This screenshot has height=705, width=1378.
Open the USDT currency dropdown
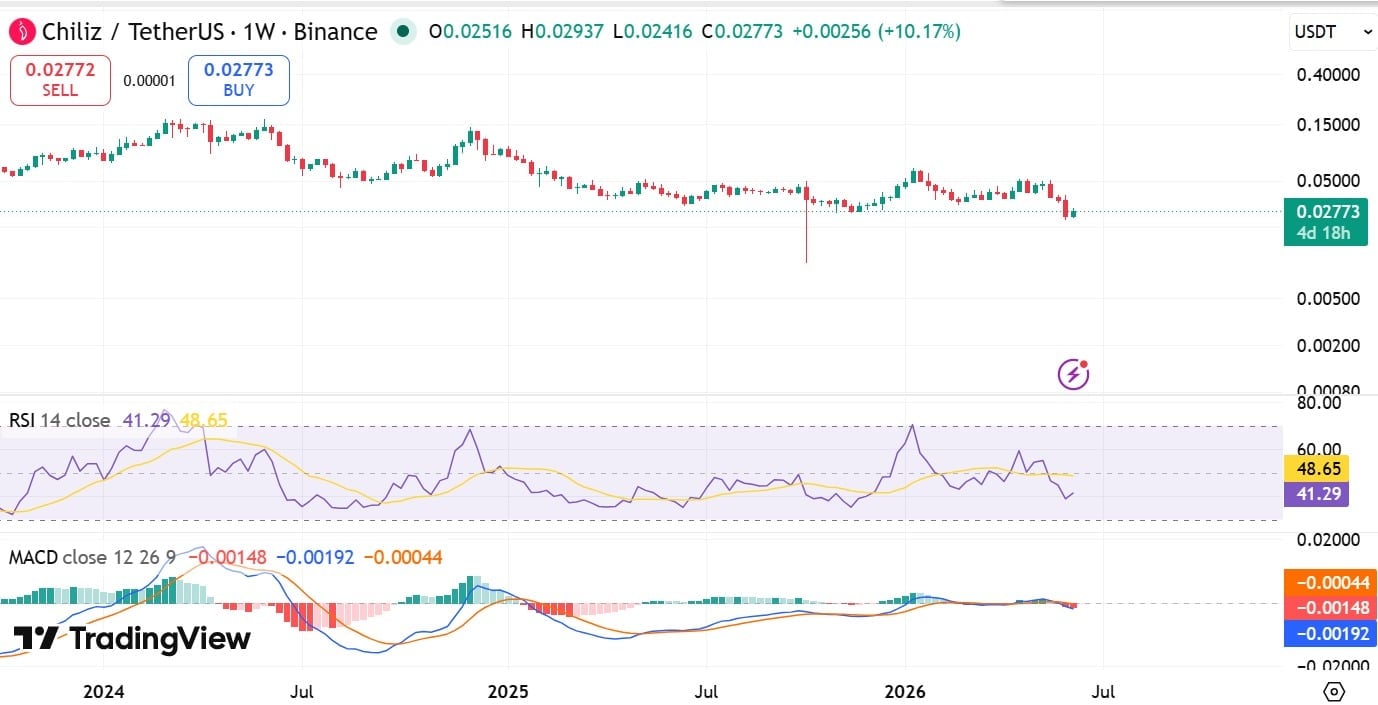pyautogui.click(x=1334, y=32)
